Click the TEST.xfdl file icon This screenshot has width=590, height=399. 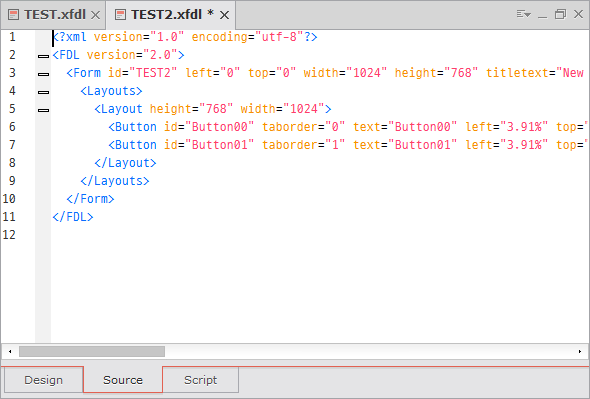(14, 15)
